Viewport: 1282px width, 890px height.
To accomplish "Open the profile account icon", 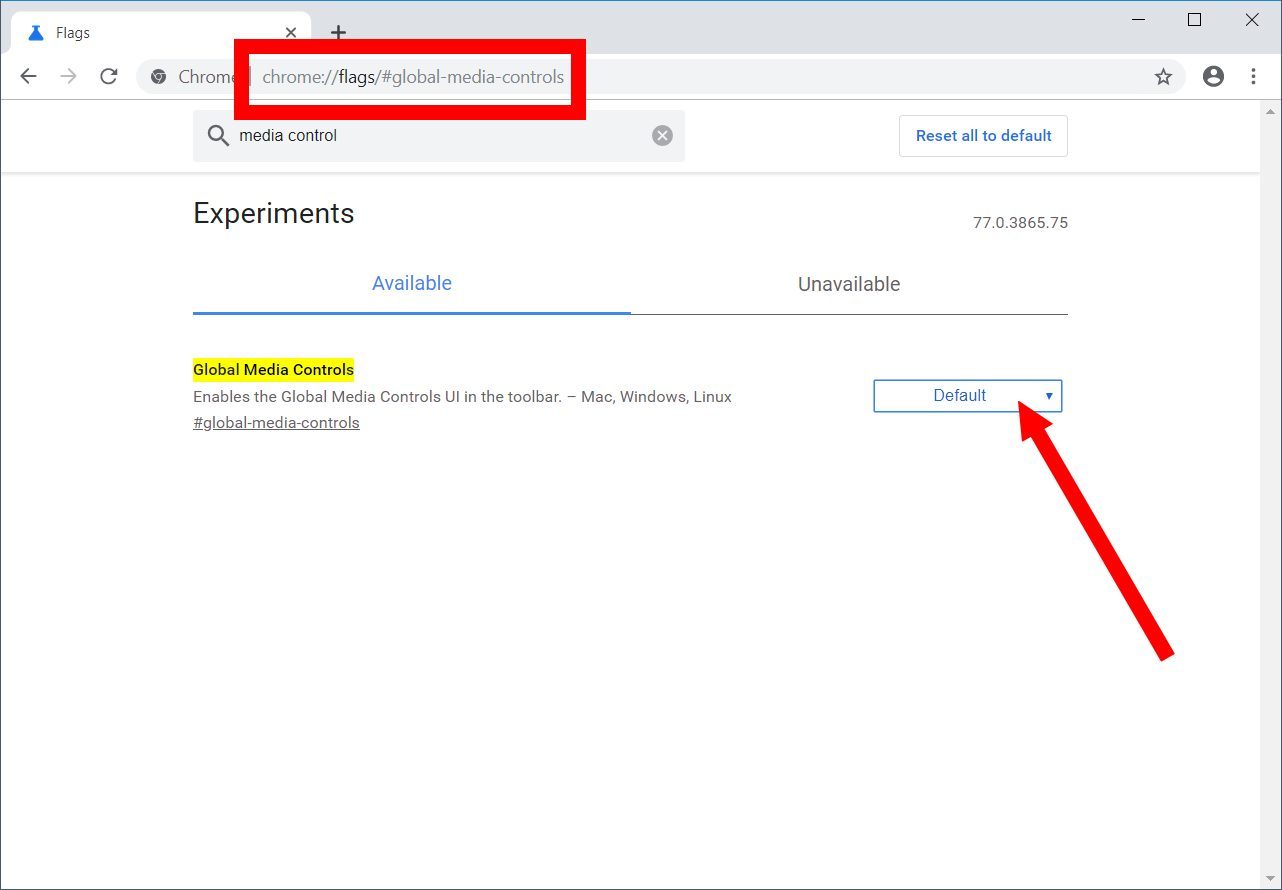I will pyautogui.click(x=1213, y=76).
